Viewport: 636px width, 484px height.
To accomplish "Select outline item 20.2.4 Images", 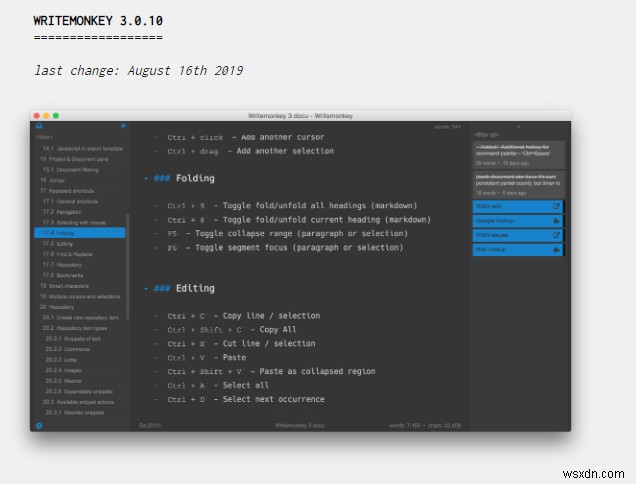I will pyautogui.click(x=63, y=370).
